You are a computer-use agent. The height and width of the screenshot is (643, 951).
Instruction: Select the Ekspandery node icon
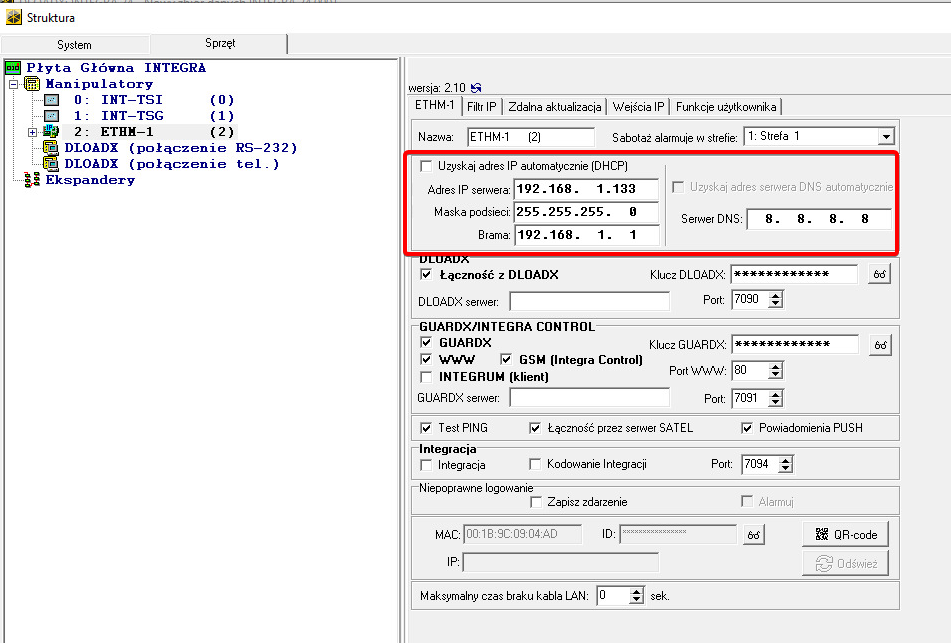[x=30, y=180]
